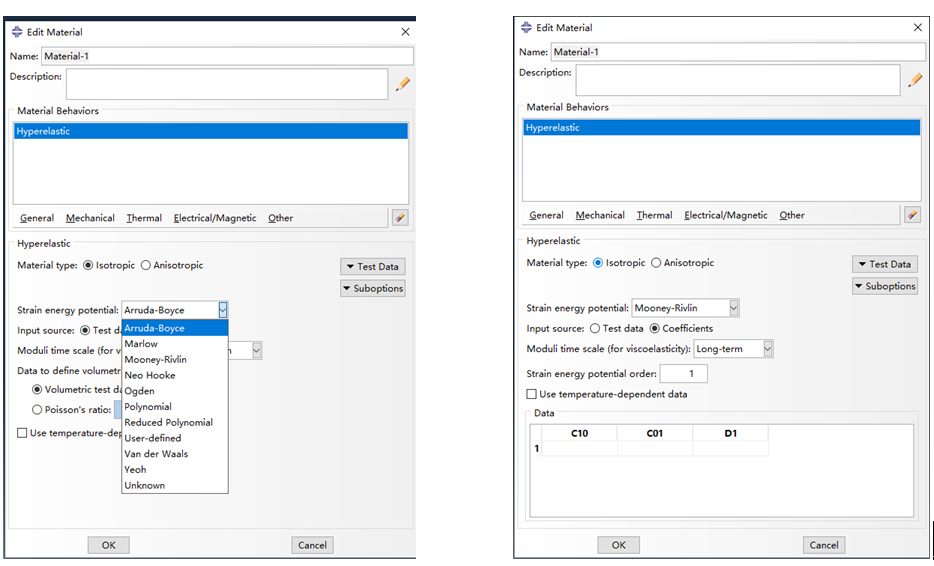Open partially hidden moduli dropdown in left dialog
The height and width of the screenshot is (566, 934).
(256, 350)
